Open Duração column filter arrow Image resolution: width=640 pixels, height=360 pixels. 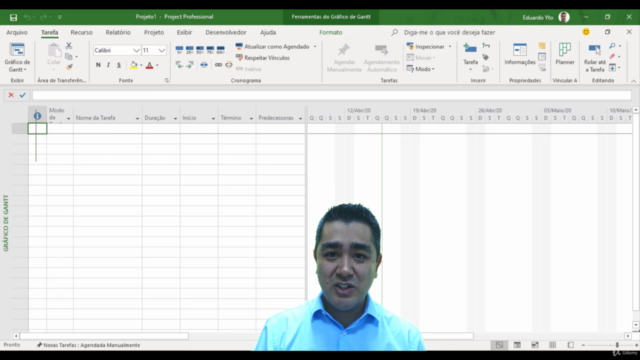175,118
